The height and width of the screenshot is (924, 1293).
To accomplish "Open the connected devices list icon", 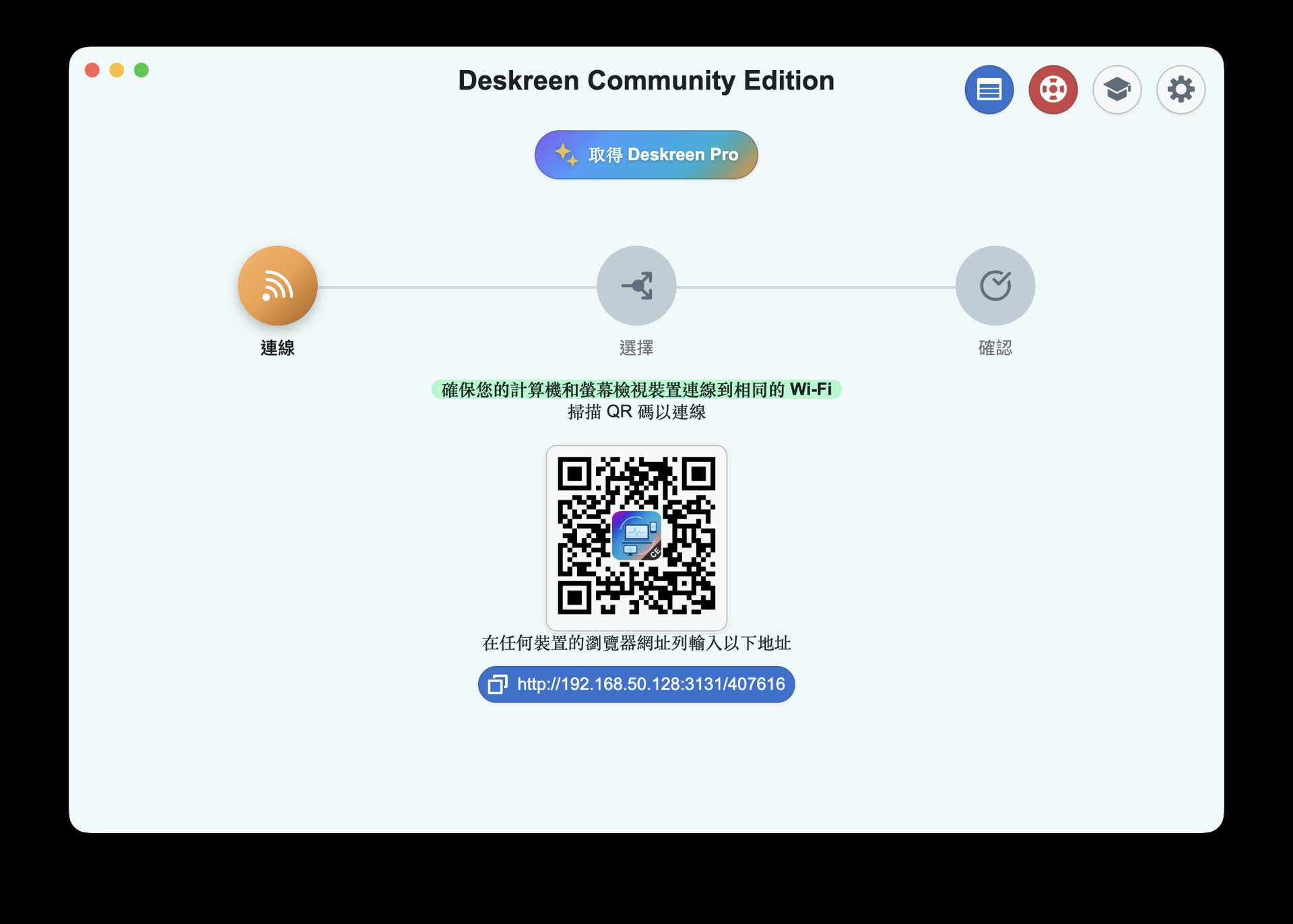I will coord(989,90).
